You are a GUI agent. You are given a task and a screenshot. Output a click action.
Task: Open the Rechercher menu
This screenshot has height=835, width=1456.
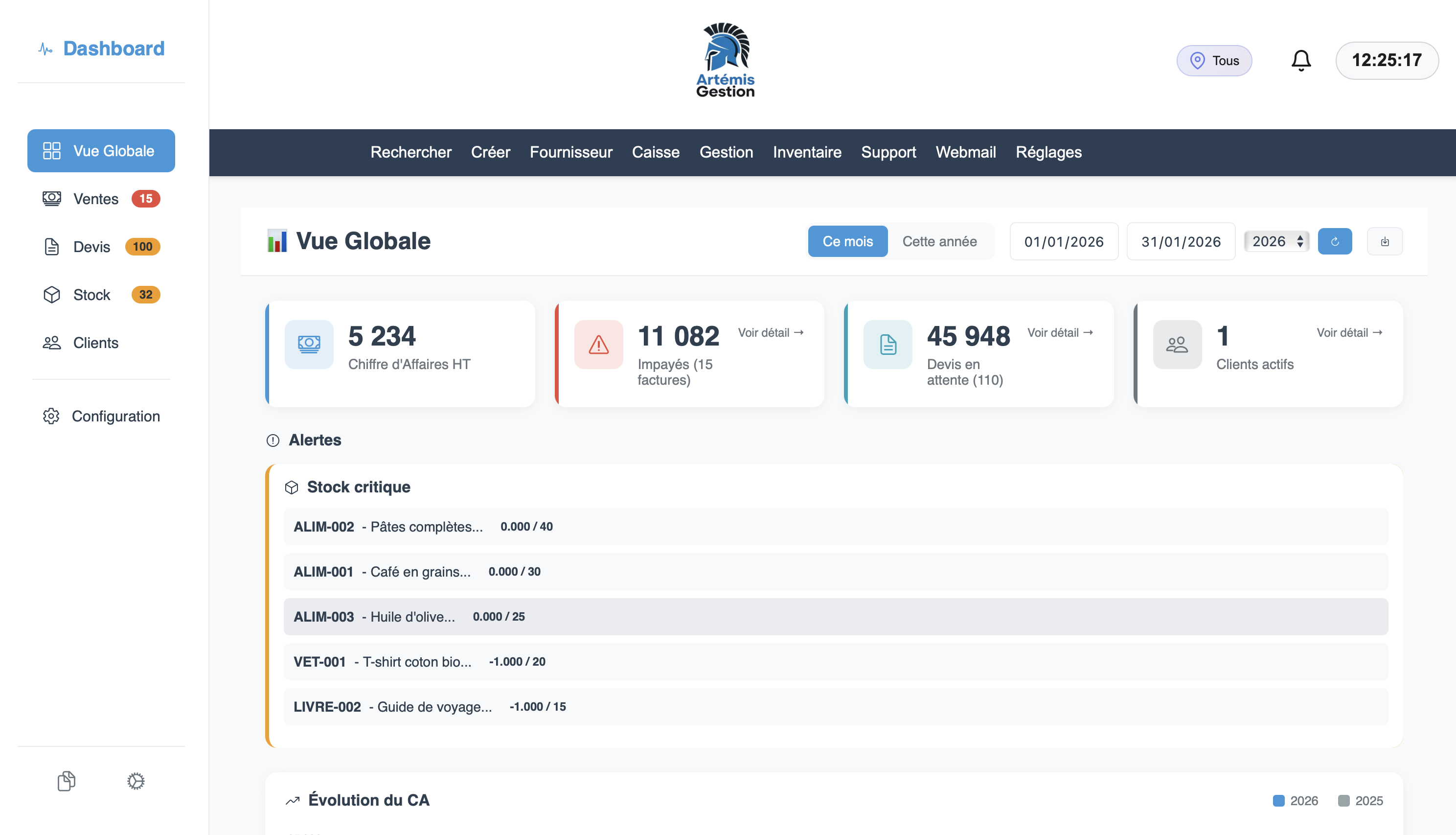click(x=411, y=152)
